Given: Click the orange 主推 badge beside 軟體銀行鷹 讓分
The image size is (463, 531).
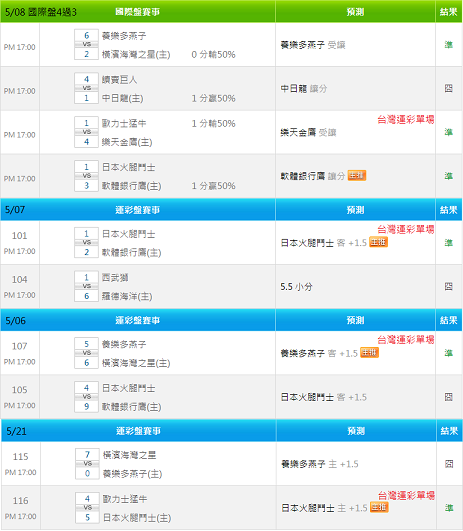Looking at the screenshot, I should (357, 175).
